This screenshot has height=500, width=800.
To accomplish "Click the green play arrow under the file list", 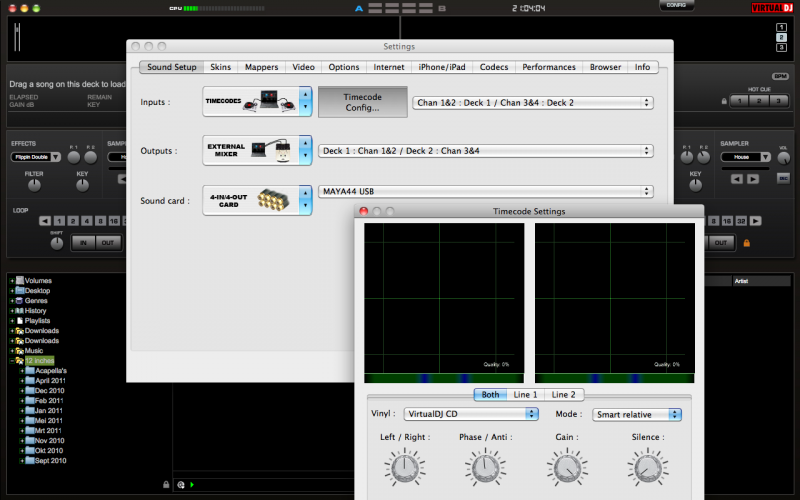I will (x=192, y=485).
